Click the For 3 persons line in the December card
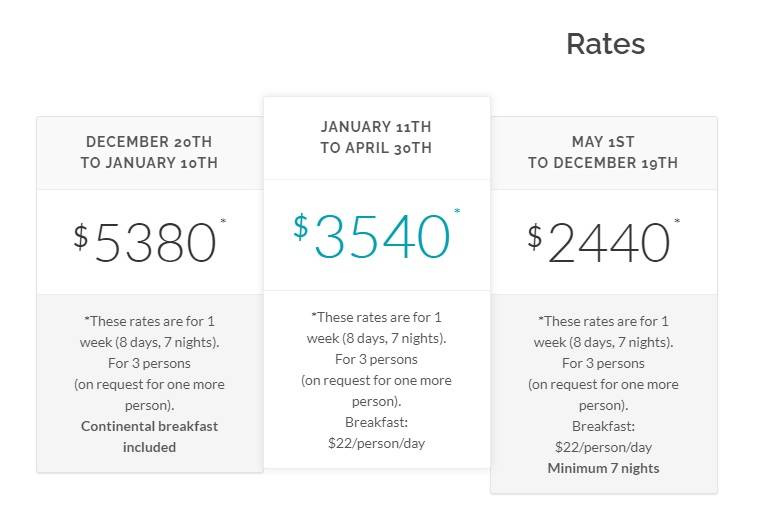Screen dimensions: 766x523 click(149, 363)
